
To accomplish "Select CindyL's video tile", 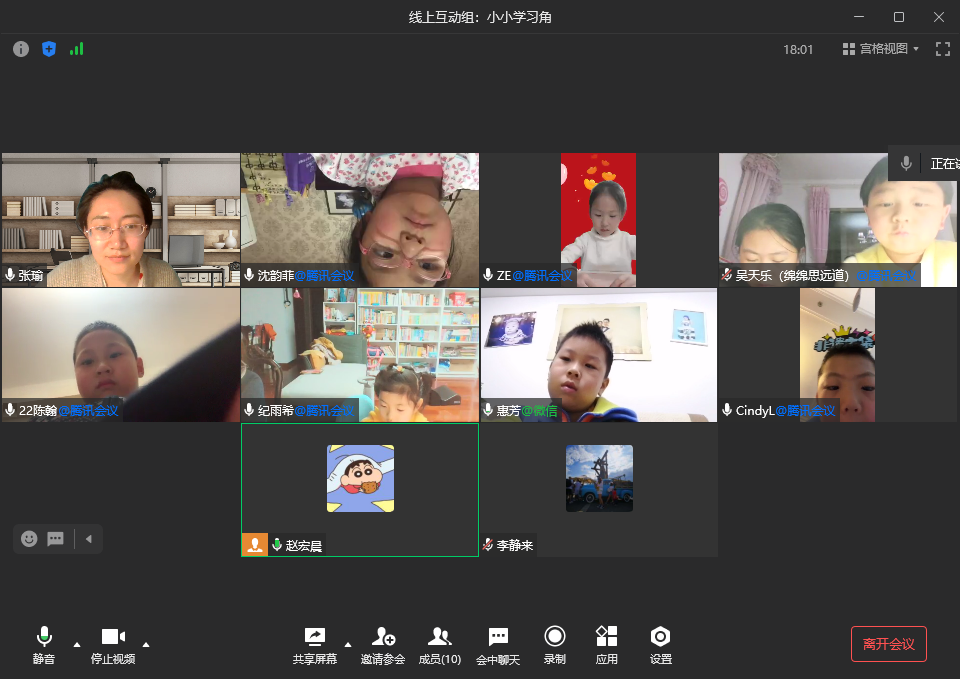I will 838,355.
